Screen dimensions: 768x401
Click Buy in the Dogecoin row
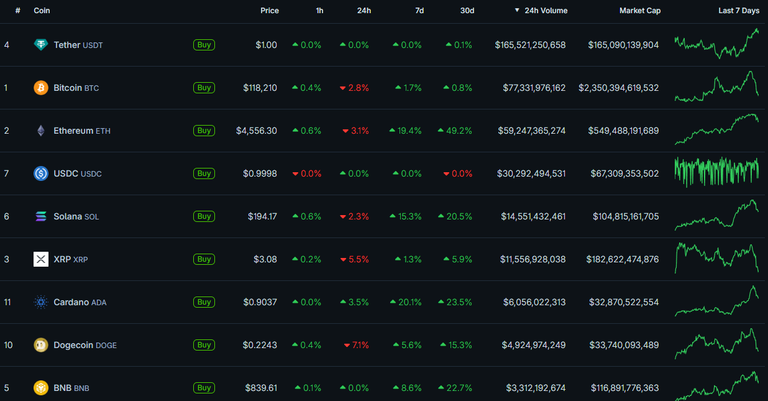coord(204,345)
